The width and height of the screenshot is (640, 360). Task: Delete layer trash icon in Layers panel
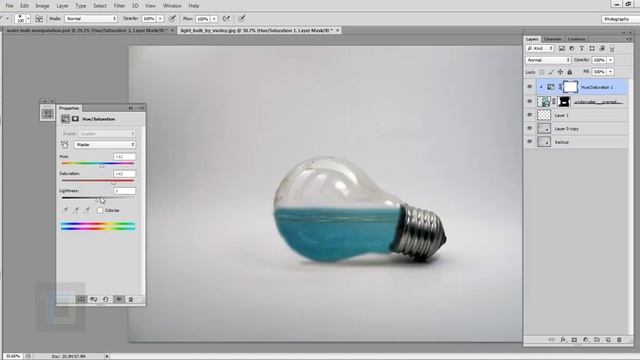coord(619,340)
